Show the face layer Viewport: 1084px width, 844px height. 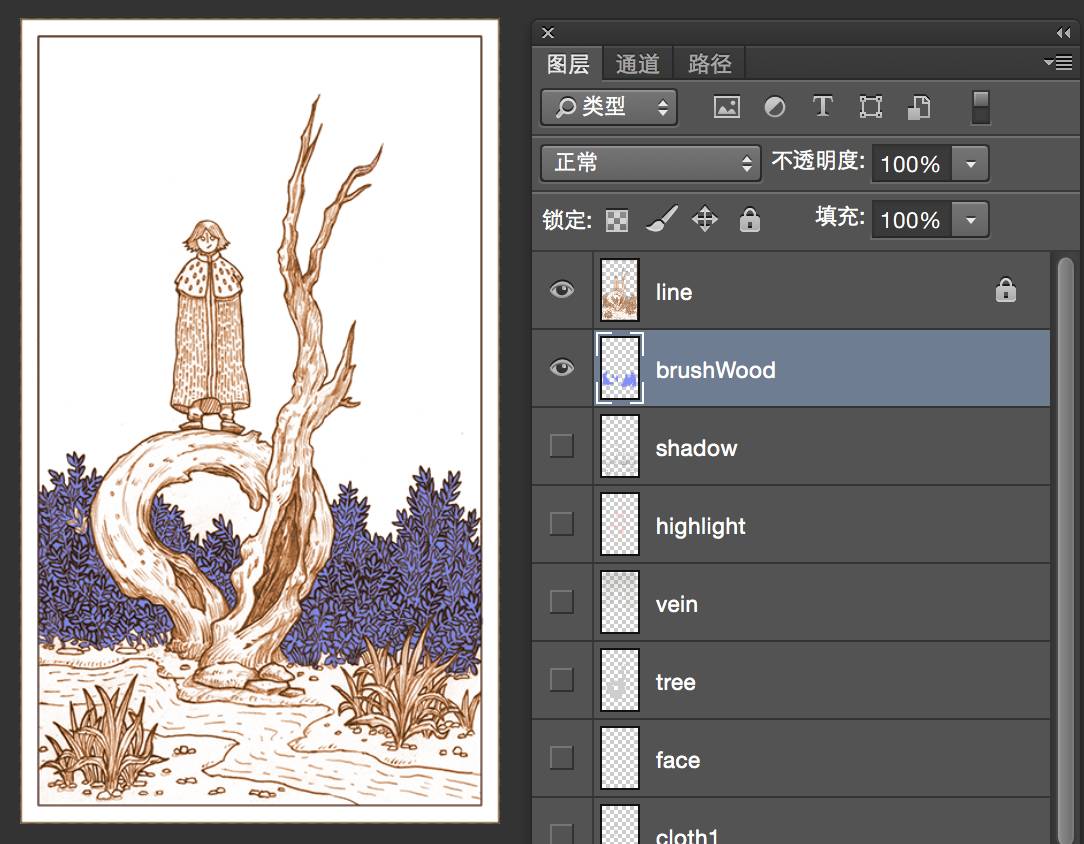click(x=561, y=758)
